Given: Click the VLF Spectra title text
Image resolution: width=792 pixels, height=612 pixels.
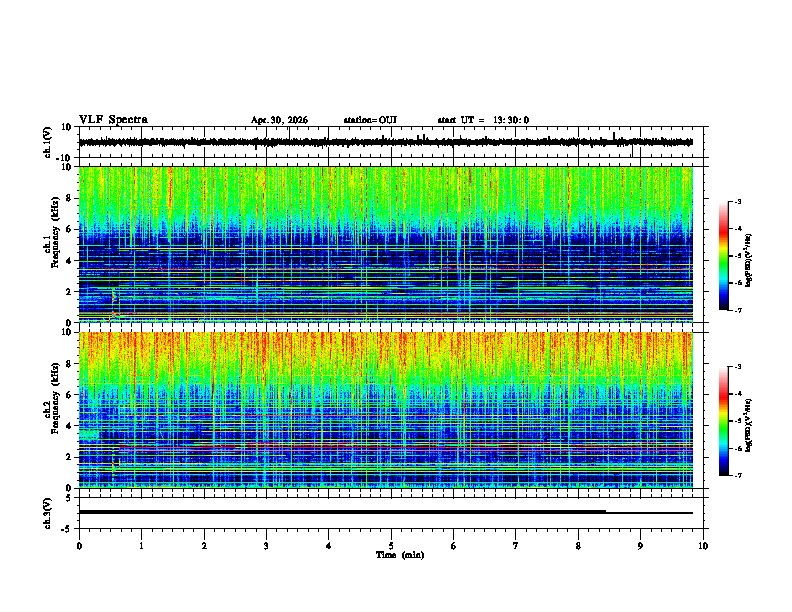Looking at the screenshot, I should click(x=113, y=120).
